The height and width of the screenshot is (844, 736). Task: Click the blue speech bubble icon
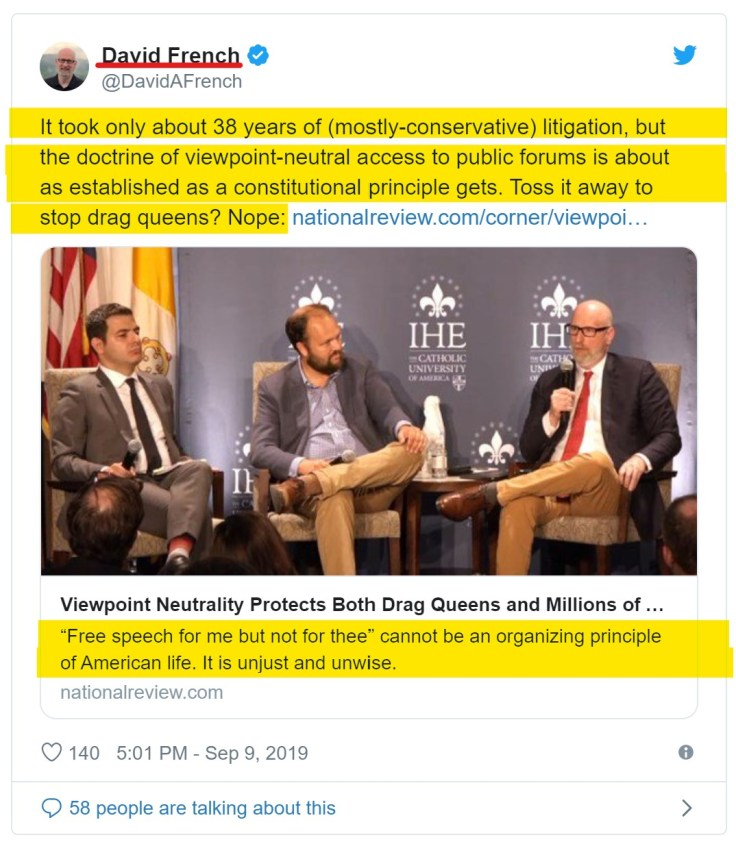pos(51,807)
